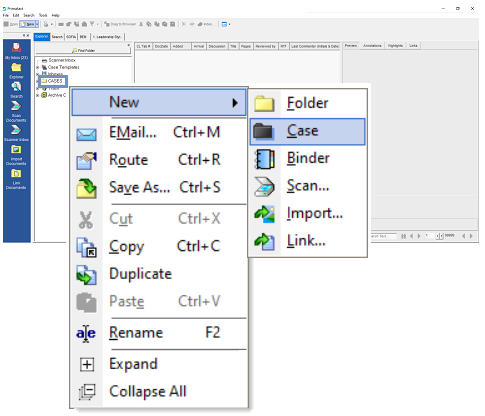485x416 pixels.
Task: Click the Reviewed by column header
Action: pyautogui.click(x=266, y=46)
